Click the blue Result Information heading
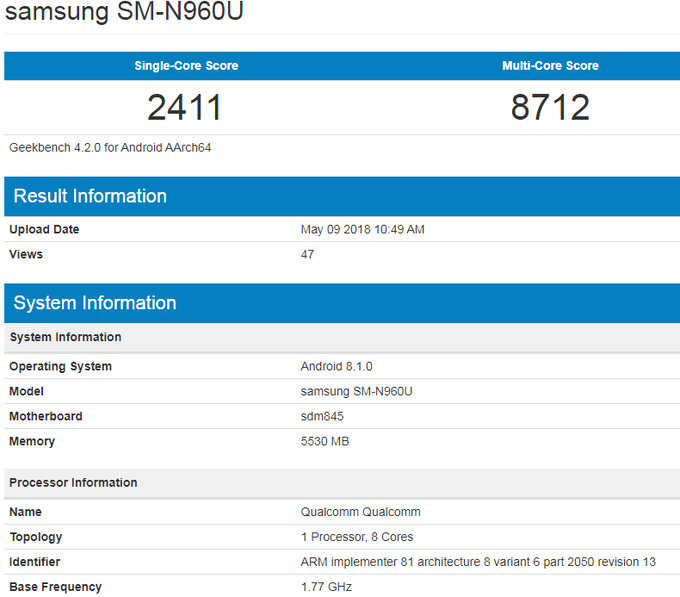Viewport: 680px width, 597px height. click(x=90, y=196)
